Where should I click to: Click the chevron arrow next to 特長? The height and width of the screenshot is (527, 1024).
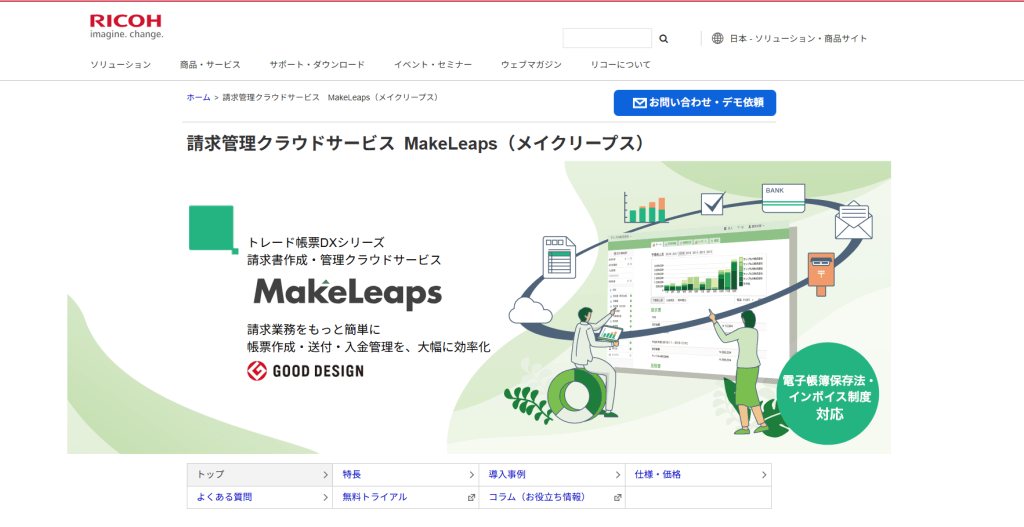472,475
